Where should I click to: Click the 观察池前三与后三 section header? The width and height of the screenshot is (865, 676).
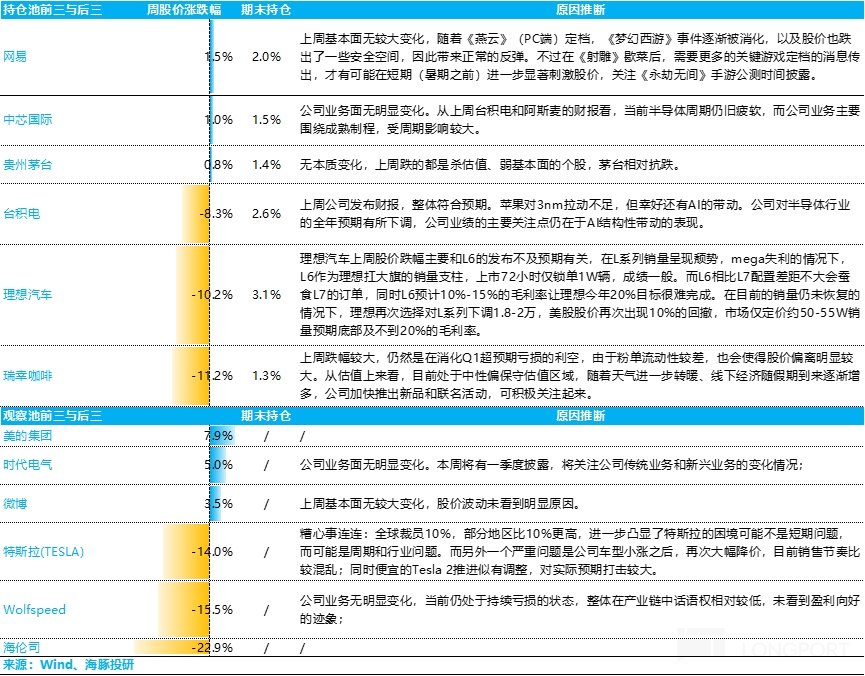pos(53,416)
